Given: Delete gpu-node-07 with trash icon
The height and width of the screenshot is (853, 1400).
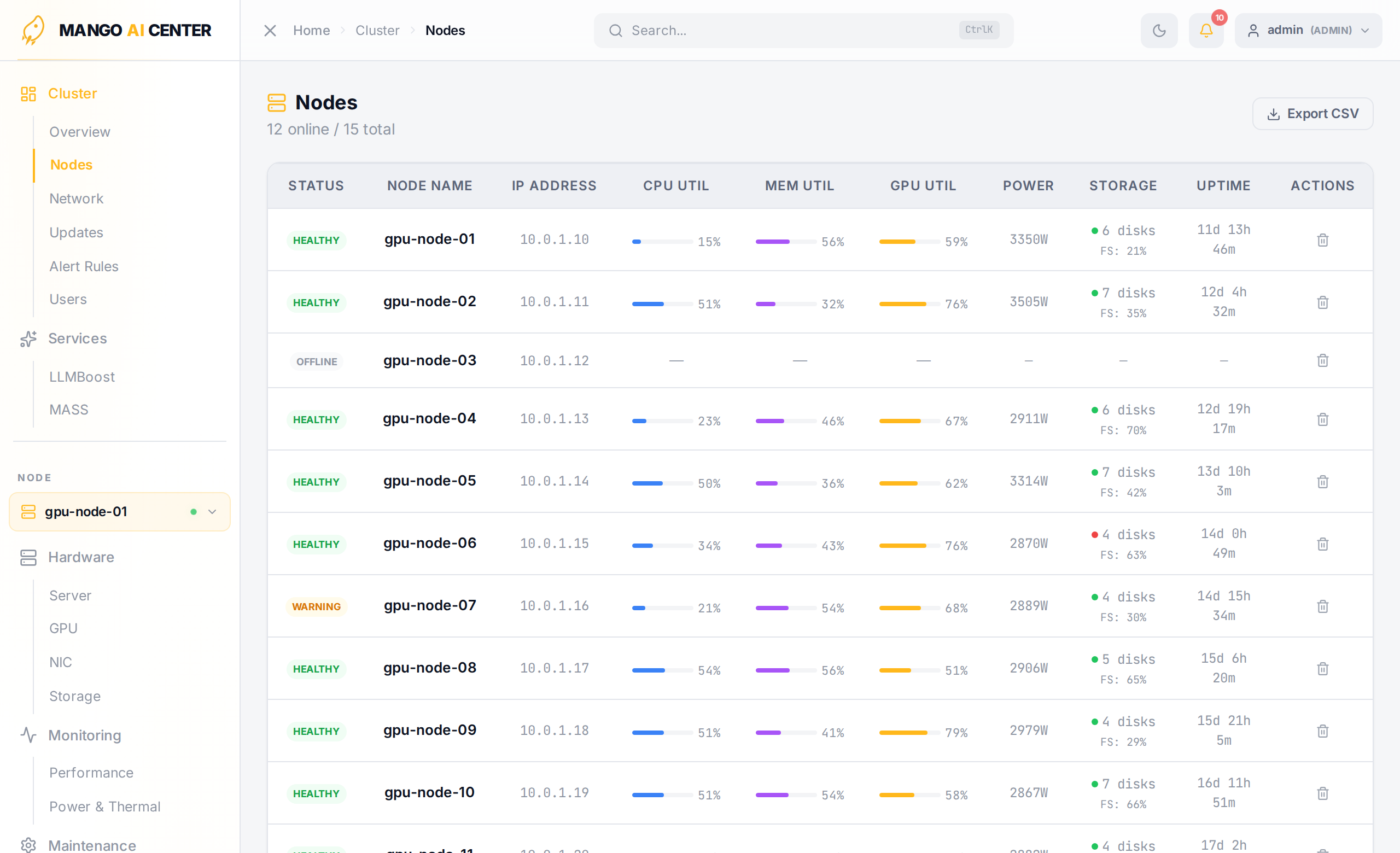Looking at the screenshot, I should (x=1322, y=606).
